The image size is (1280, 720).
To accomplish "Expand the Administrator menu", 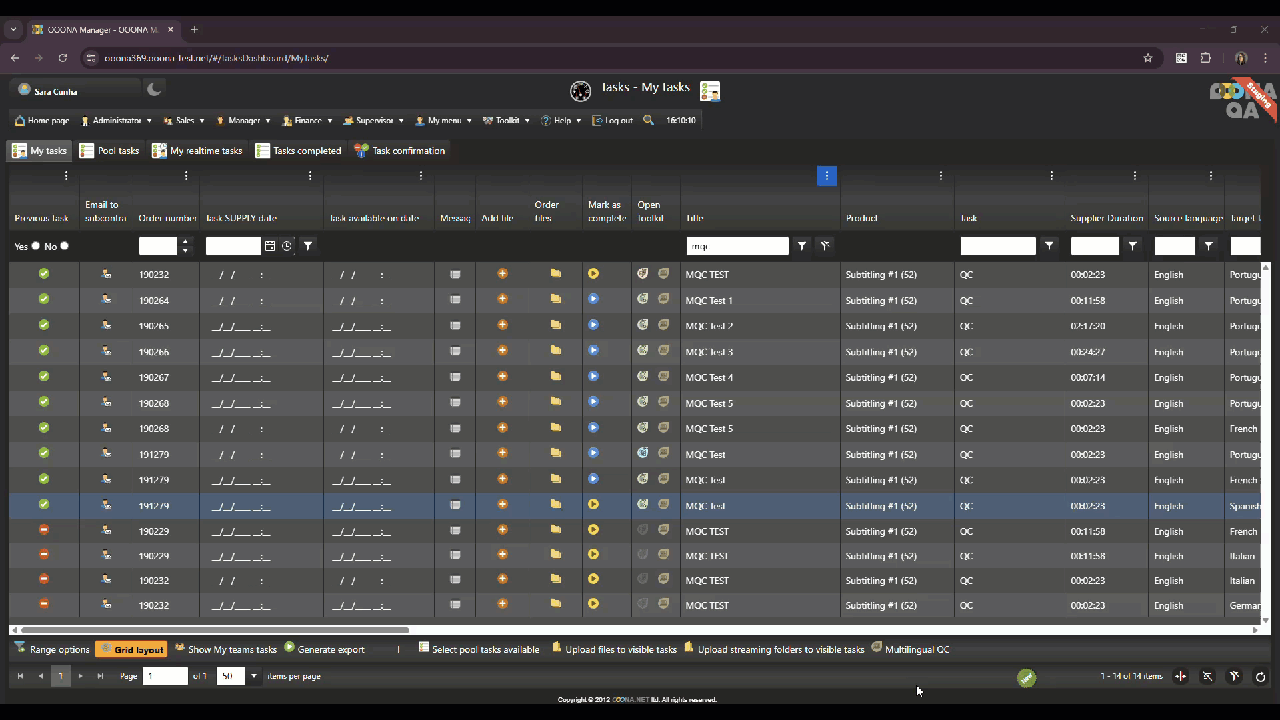I will pos(116,121).
